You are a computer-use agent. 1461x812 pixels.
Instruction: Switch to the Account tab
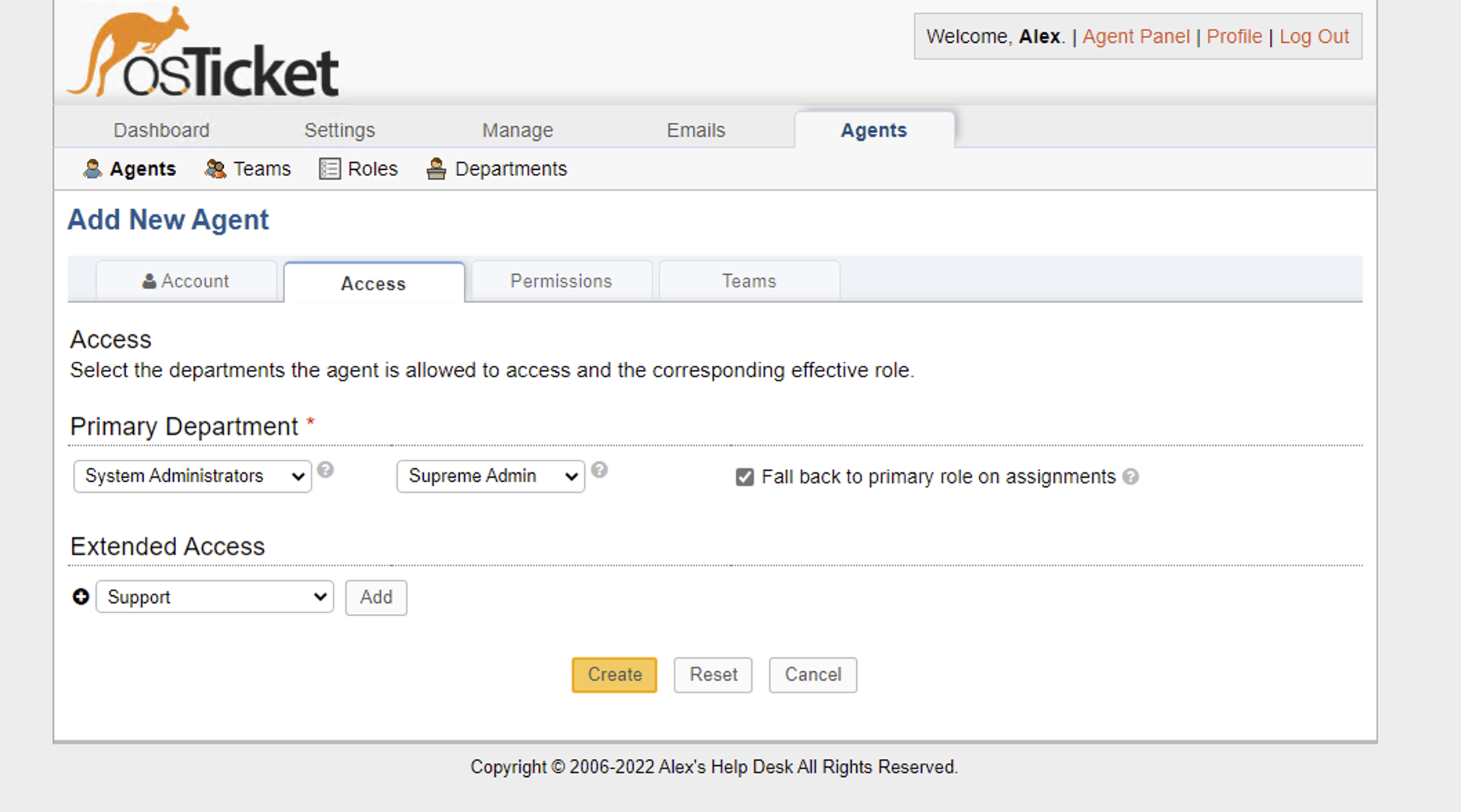point(186,281)
